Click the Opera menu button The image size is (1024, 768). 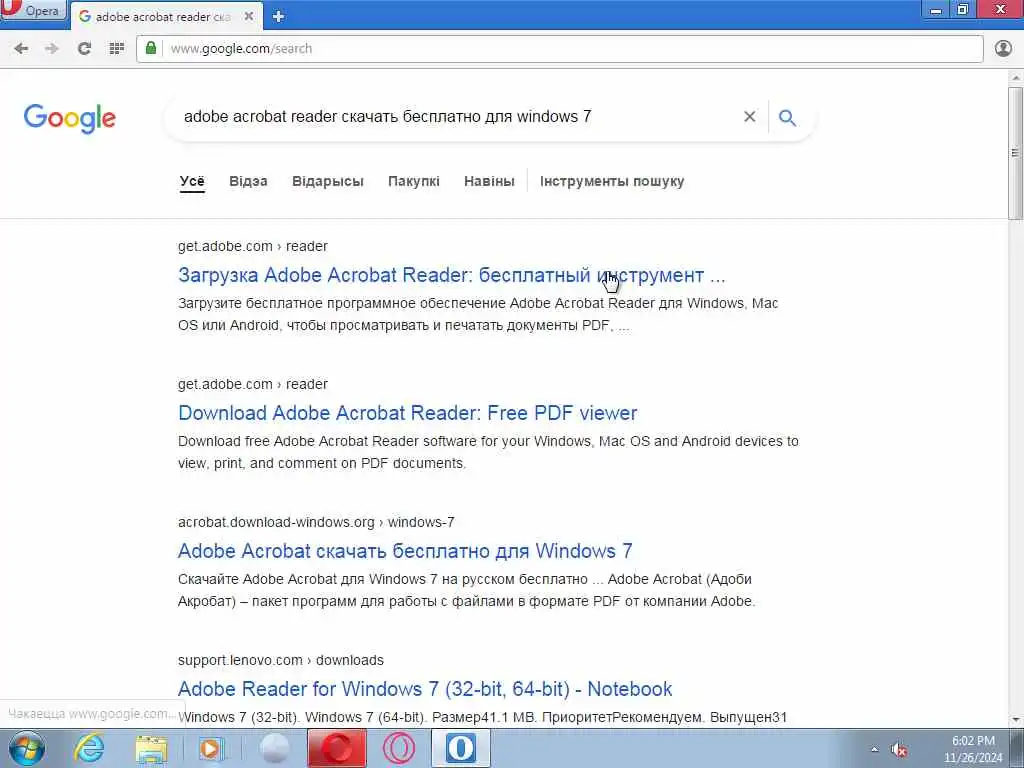[33, 10]
